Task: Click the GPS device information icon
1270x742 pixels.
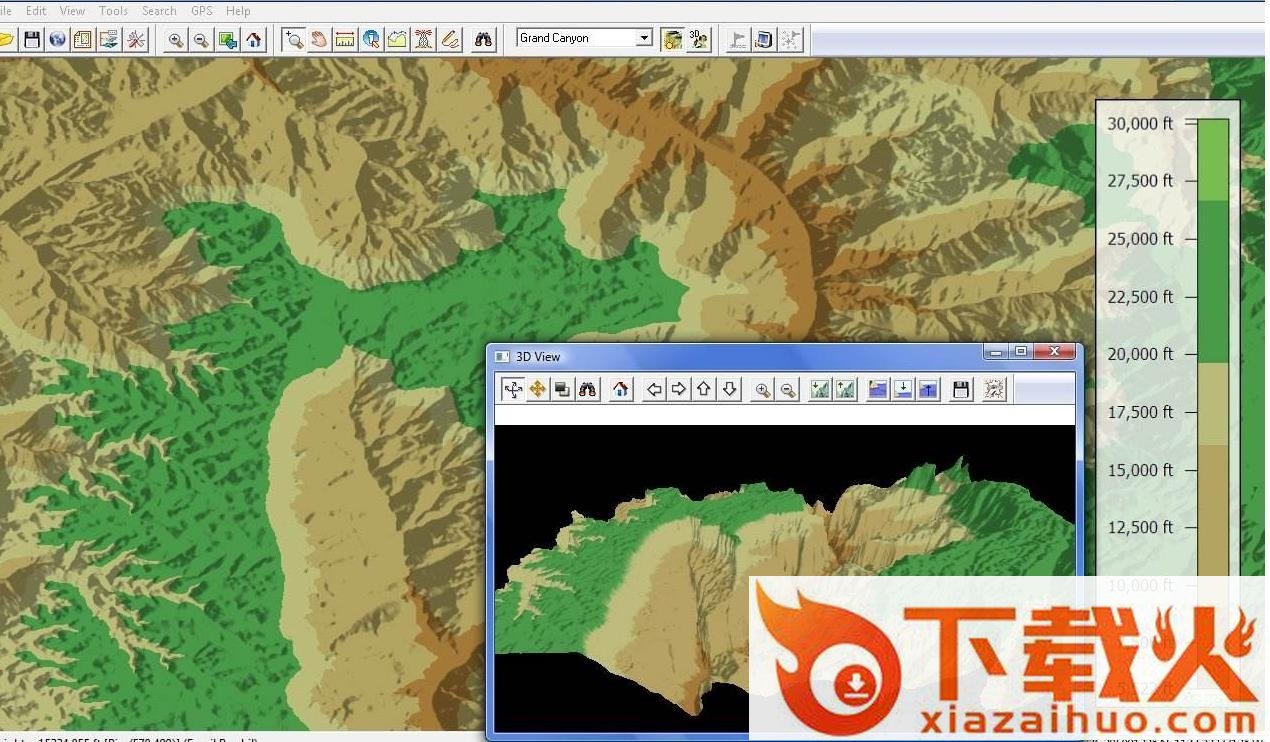Action: point(764,39)
